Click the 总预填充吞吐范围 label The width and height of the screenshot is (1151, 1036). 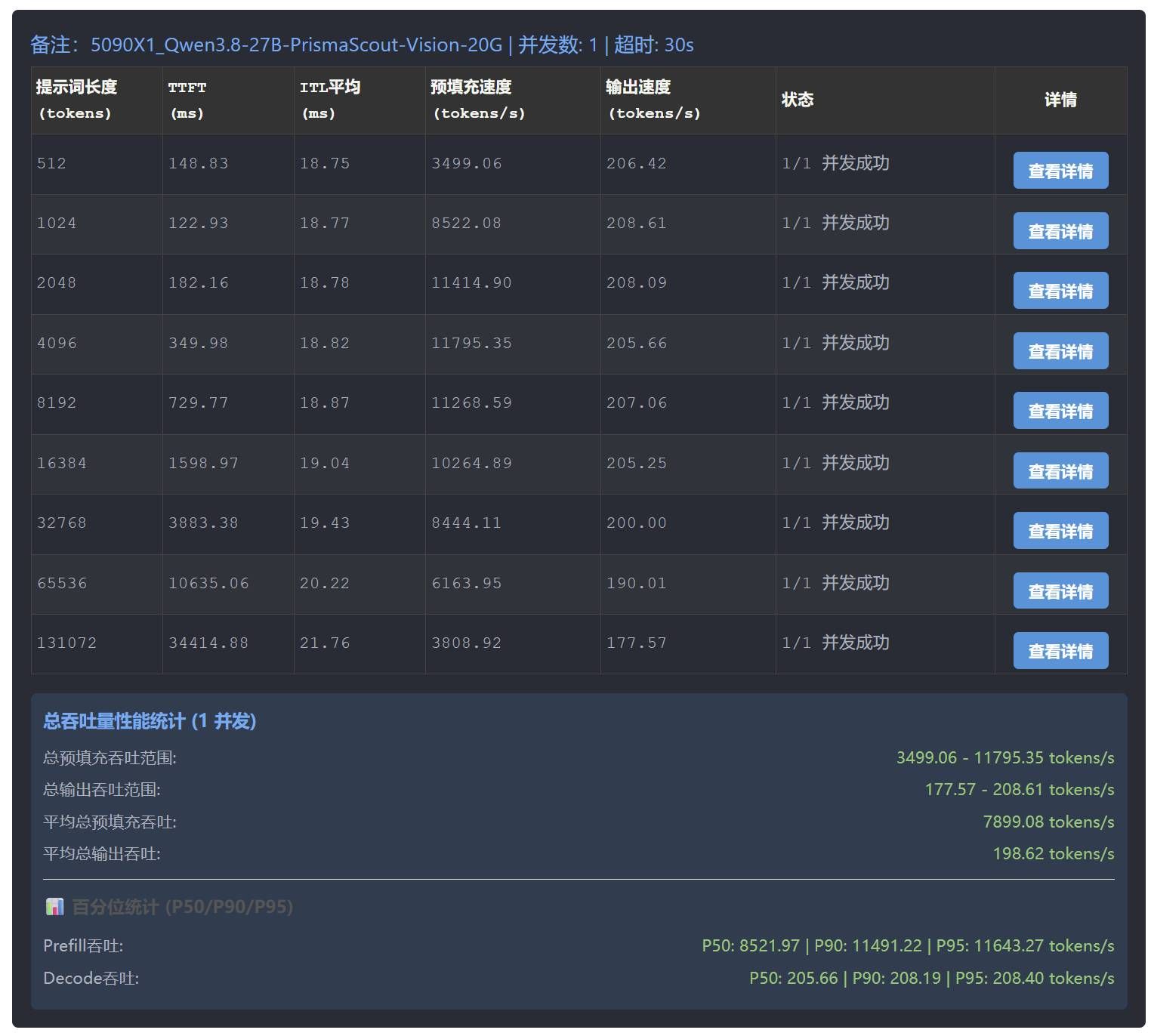coord(110,757)
